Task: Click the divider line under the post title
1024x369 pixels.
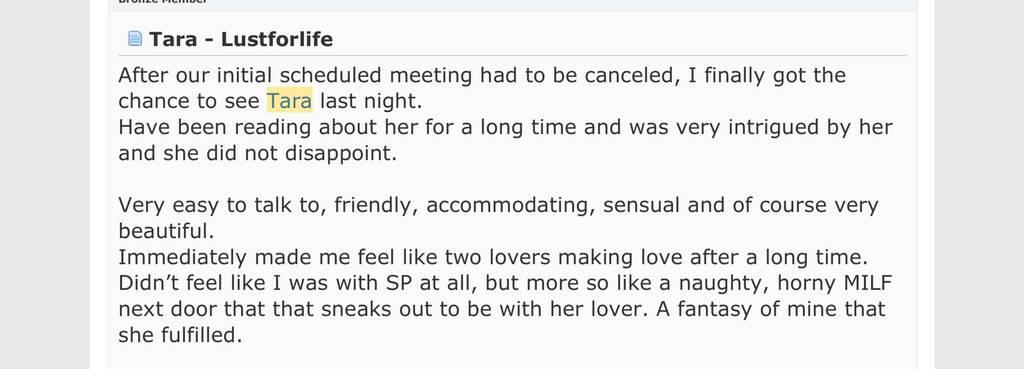Action: pos(513,56)
